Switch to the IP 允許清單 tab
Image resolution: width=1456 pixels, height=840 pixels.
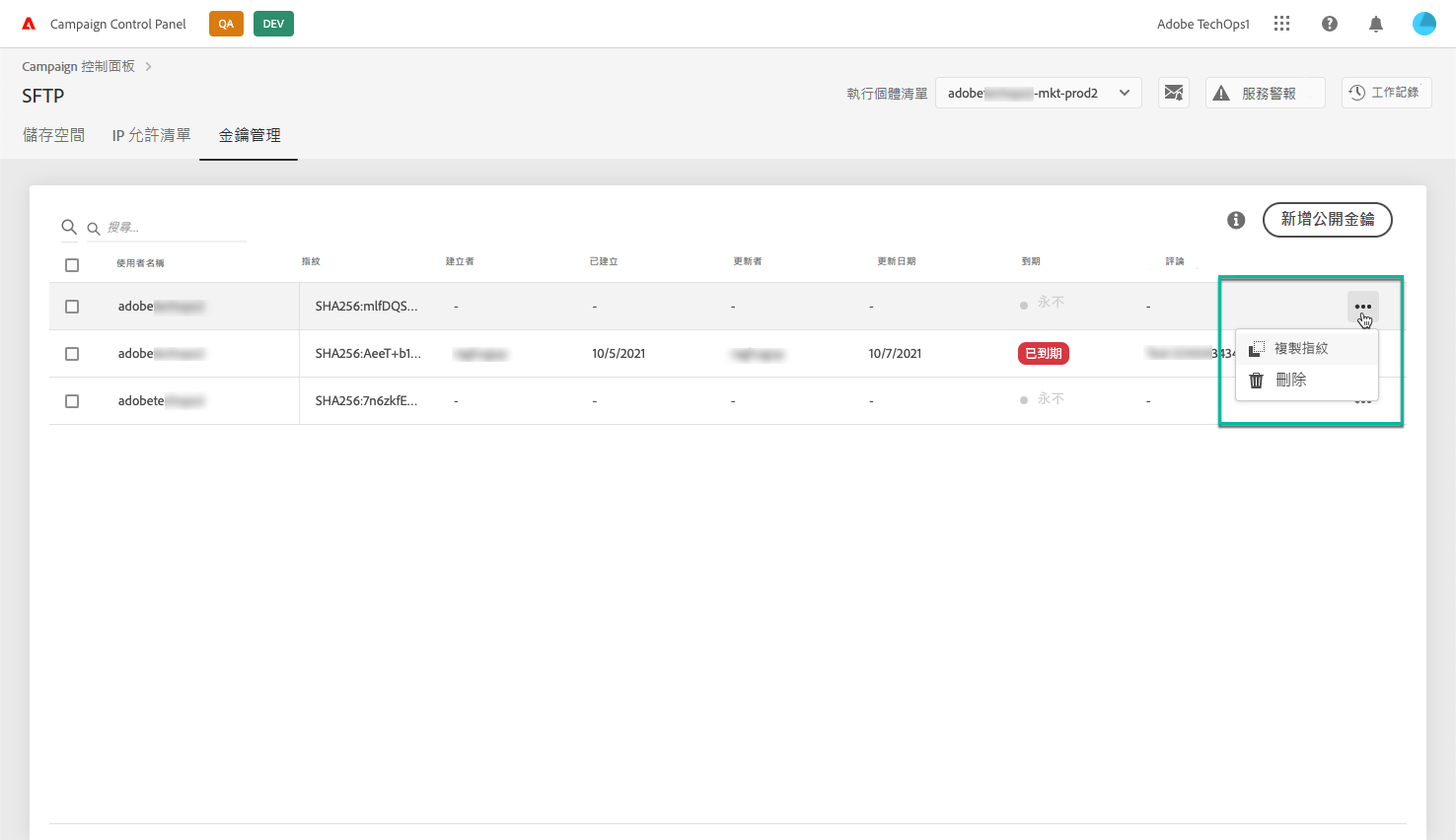coord(151,135)
